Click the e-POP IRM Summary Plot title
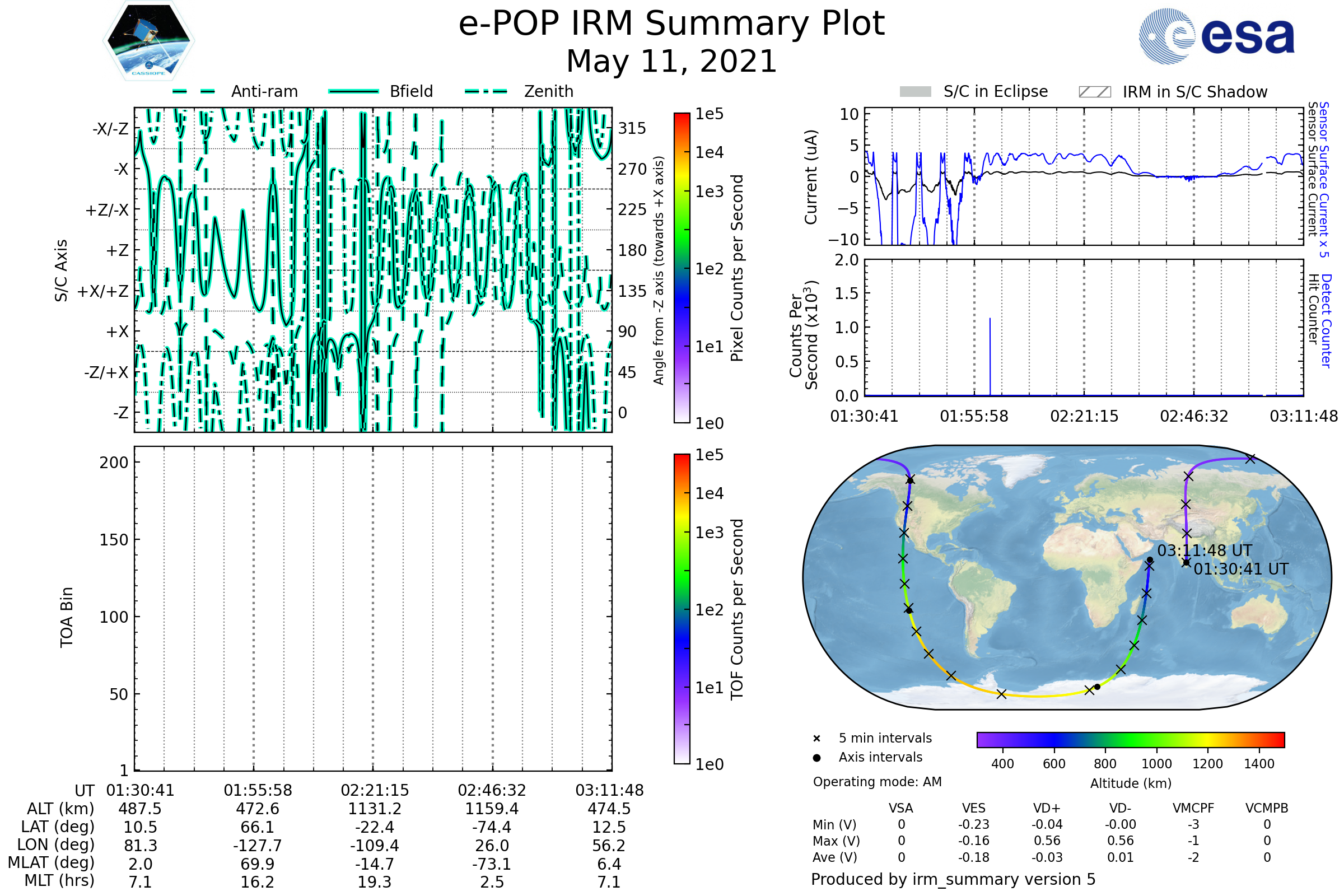This screenshot has width=1344, height=896. [x=671, y=24]
